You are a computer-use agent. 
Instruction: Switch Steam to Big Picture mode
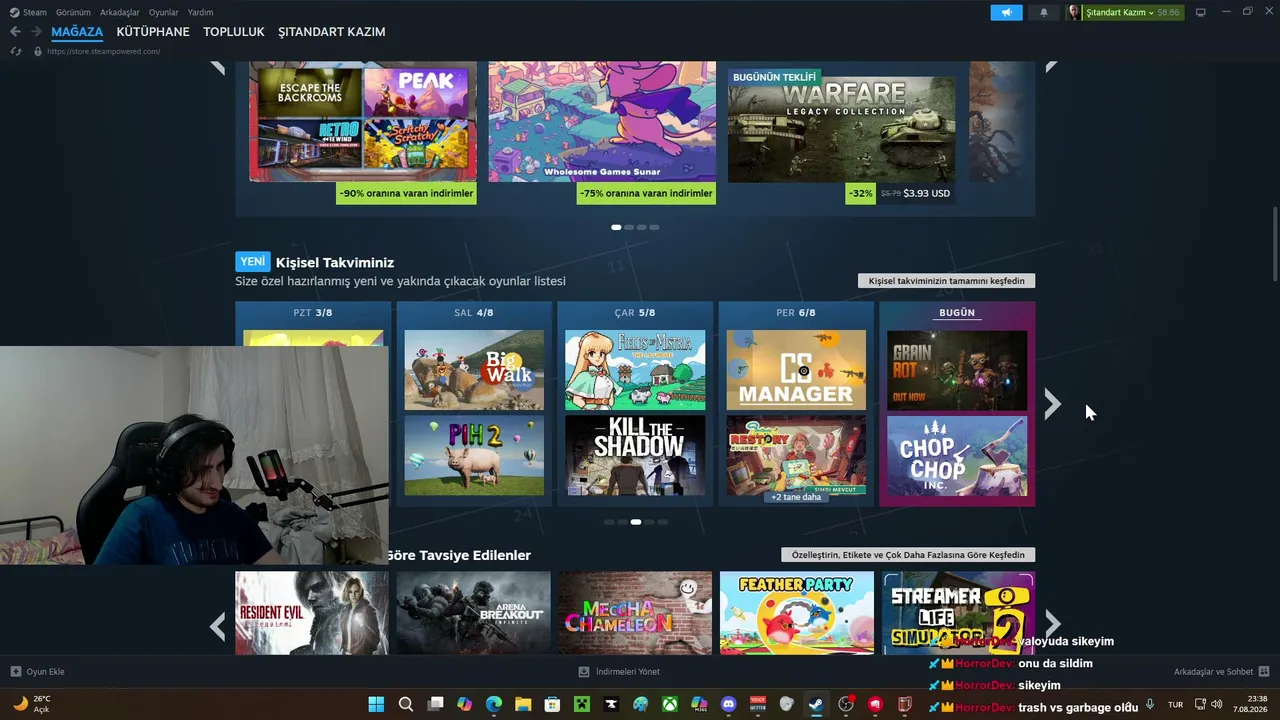[1200, 12]
